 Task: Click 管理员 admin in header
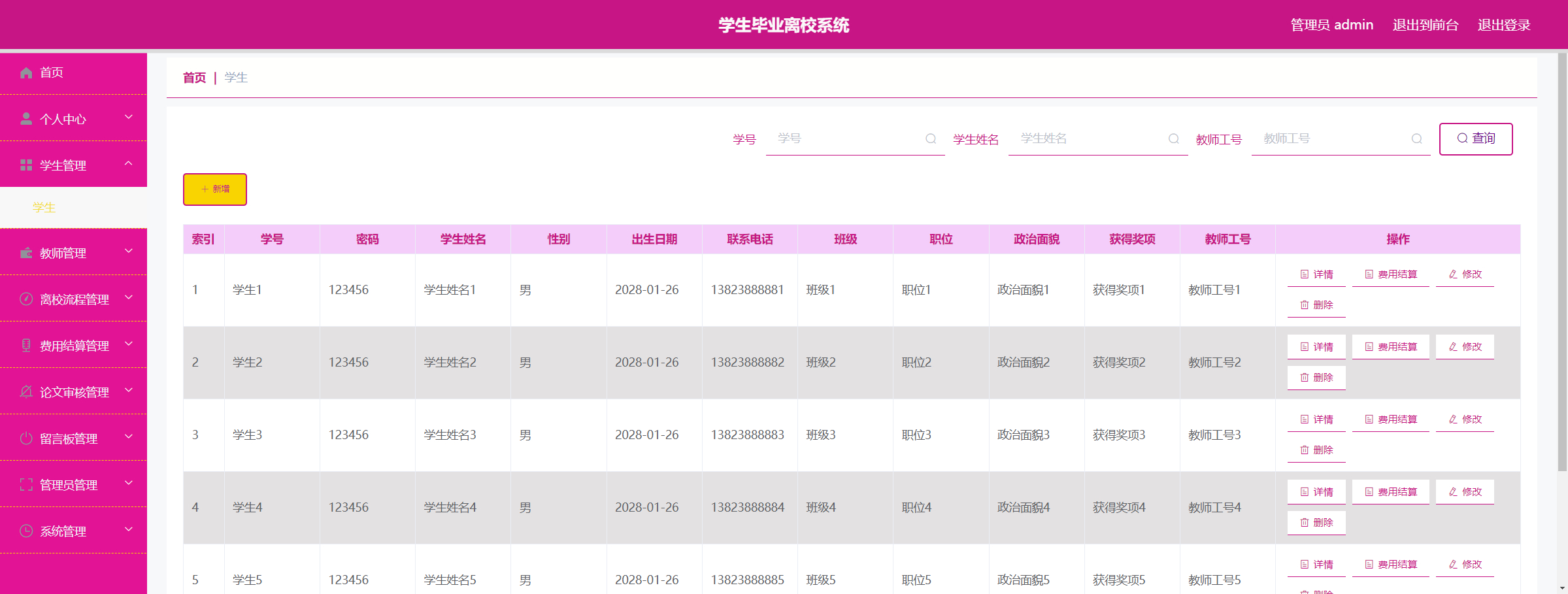tap(1332, 25)
